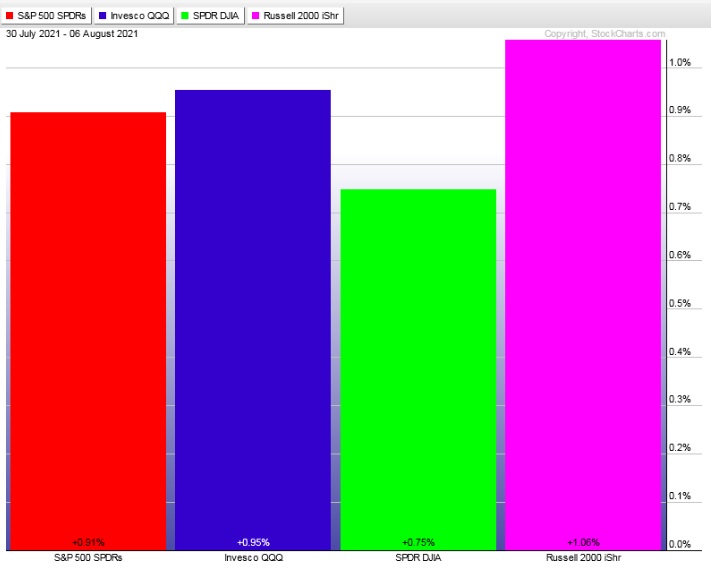Click the green SPDR DJIA color swatch
Image resolution: width=711 pixels, height=570 pixels.
click(x=185, y=16)
